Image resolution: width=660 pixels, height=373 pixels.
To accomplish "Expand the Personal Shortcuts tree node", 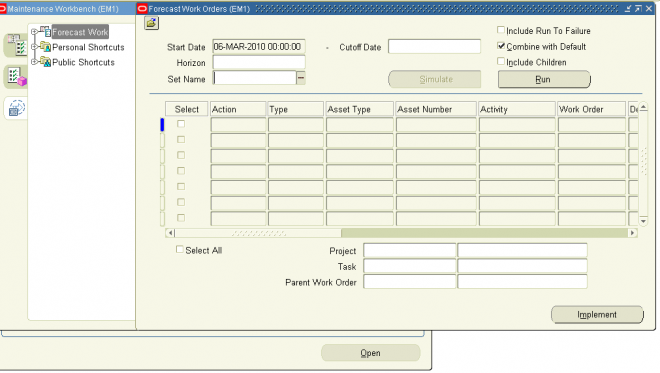I will coord(35,47).
